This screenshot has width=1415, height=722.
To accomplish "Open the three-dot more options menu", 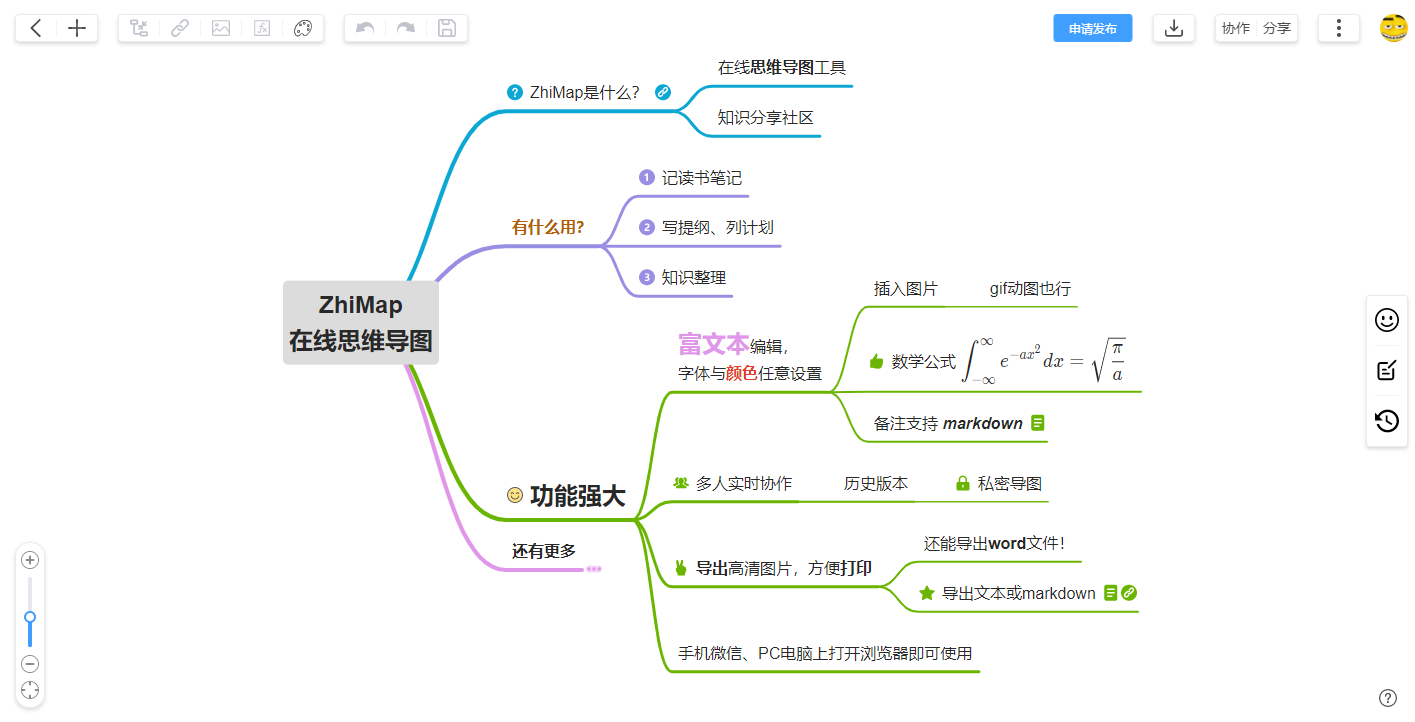I will 1339,28.
